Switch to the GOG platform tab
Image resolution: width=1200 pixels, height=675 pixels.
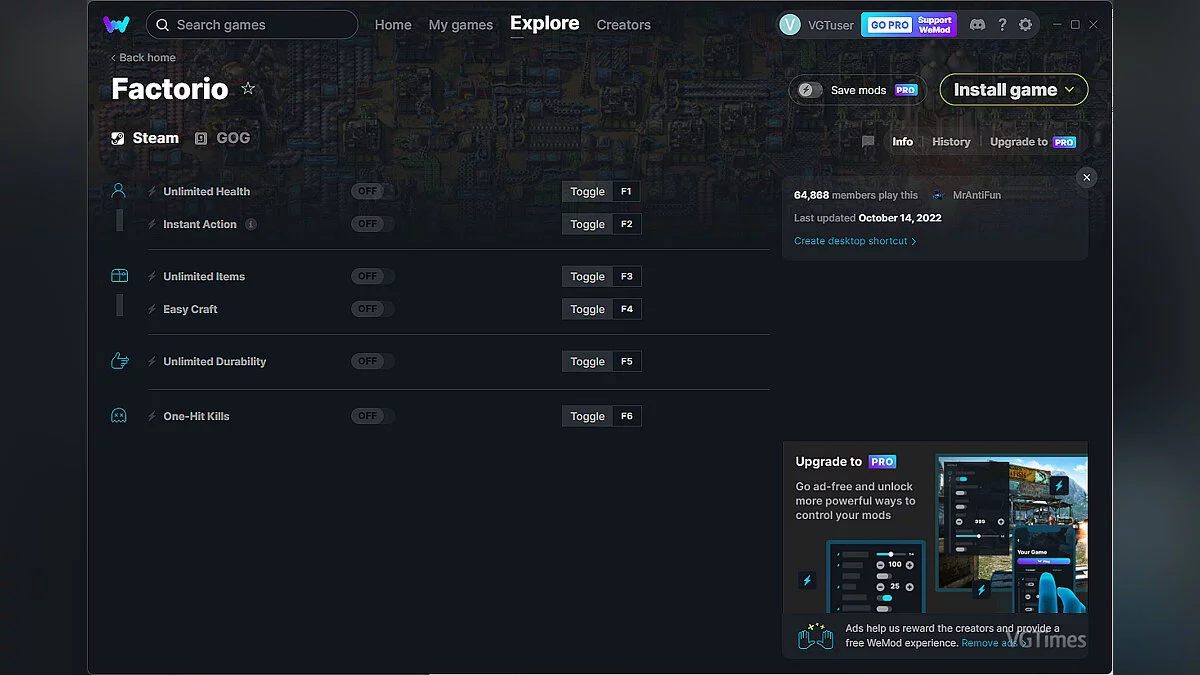222,138
